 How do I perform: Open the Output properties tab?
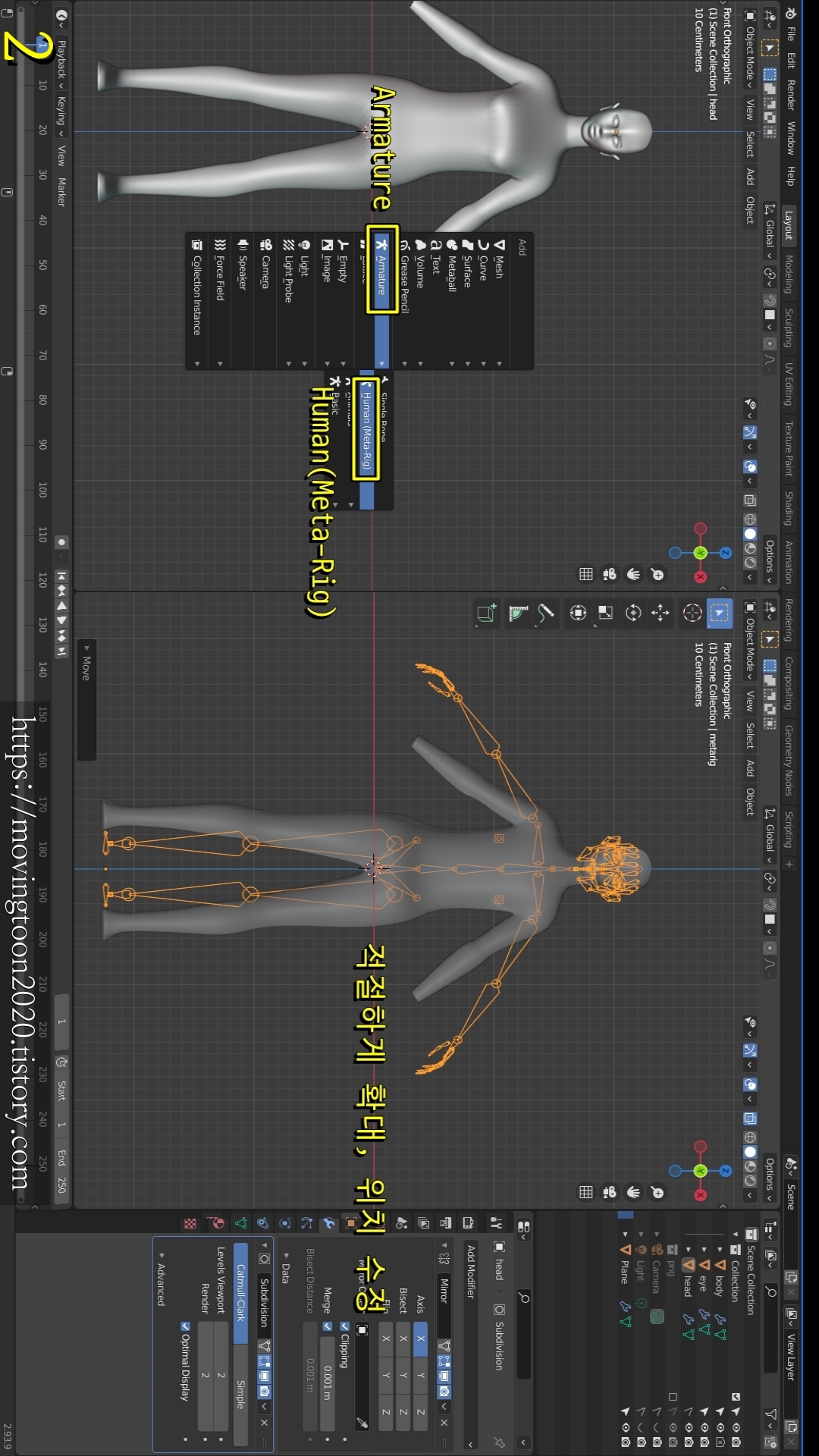point(446,1223)
